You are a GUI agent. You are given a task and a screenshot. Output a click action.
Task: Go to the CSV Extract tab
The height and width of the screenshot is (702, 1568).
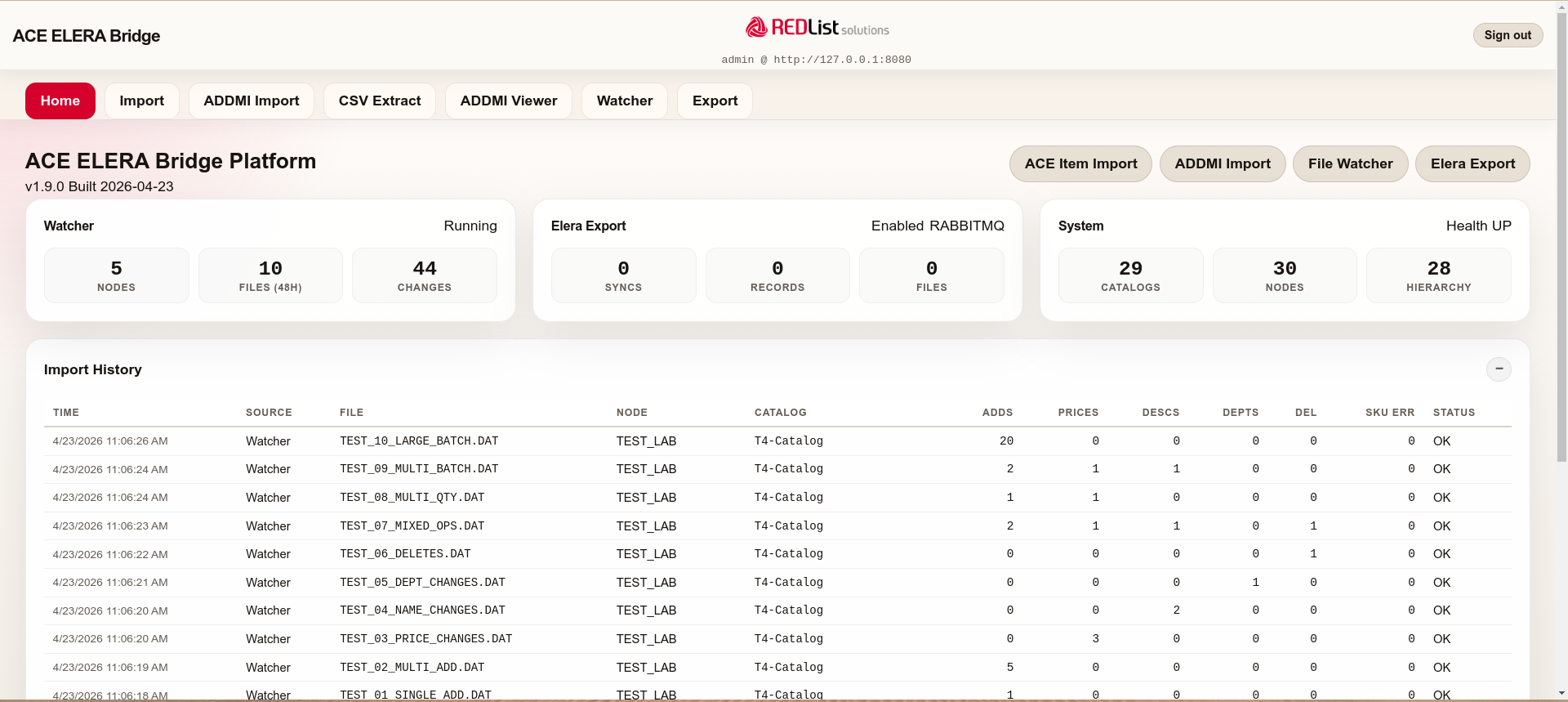[380, 101]
